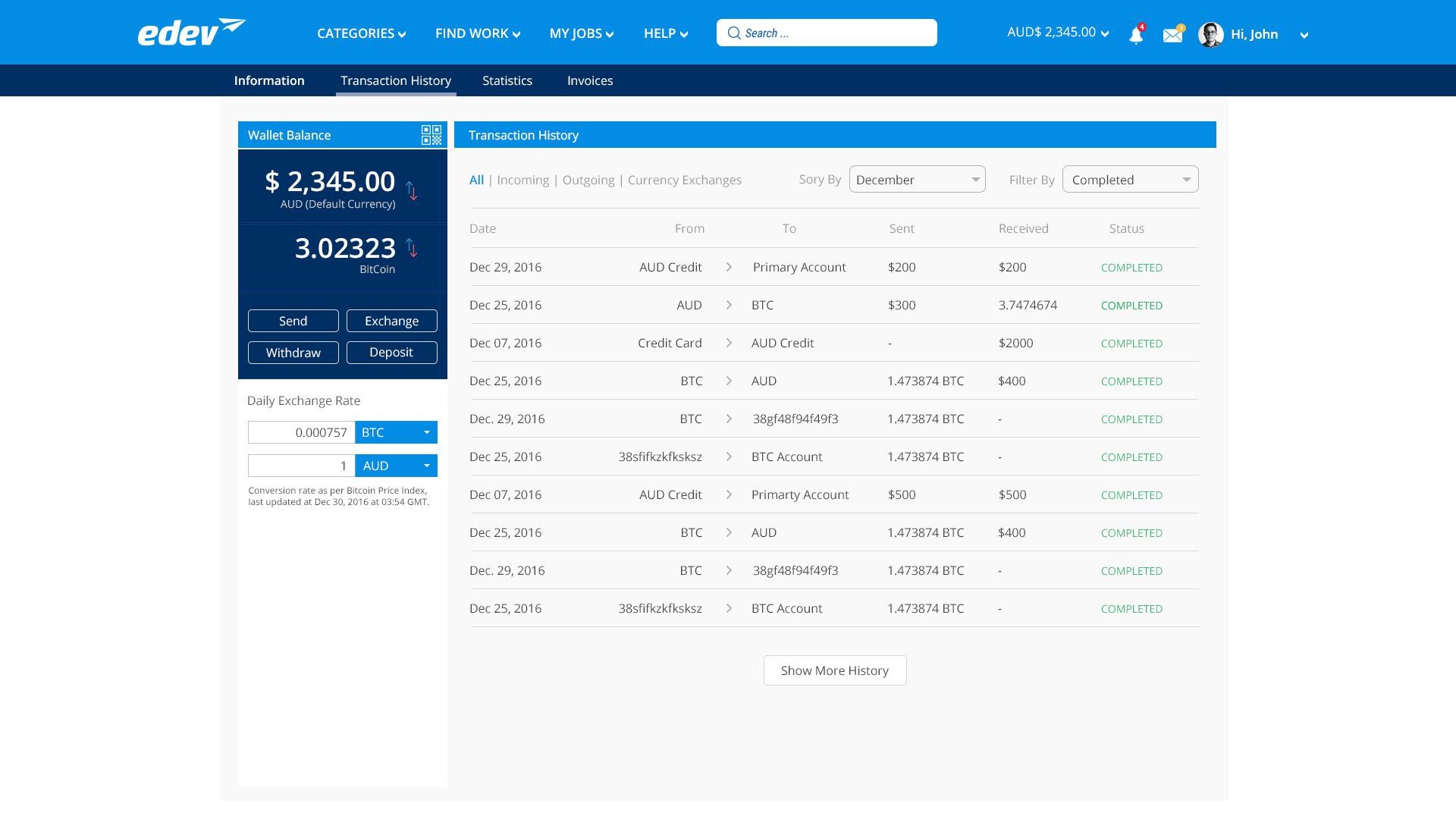Click the AUD balance swap arrows icon

coord(411,190)
